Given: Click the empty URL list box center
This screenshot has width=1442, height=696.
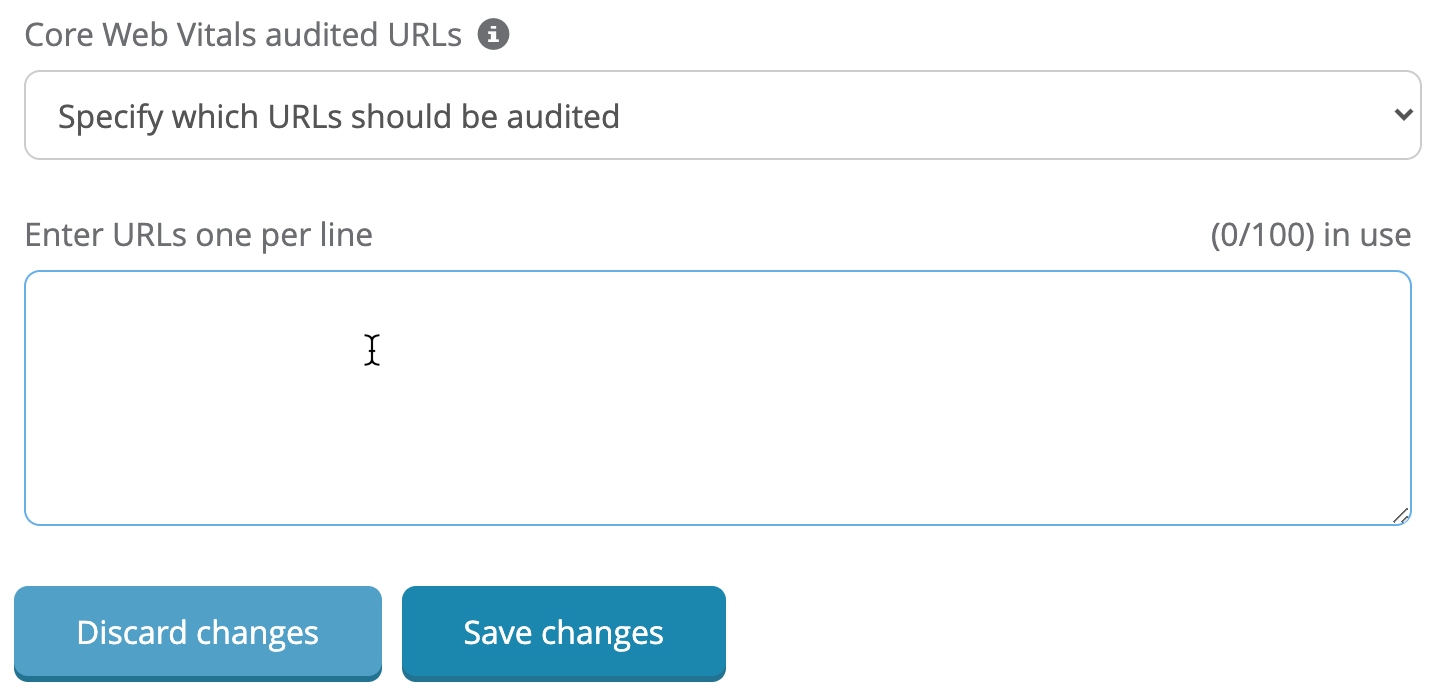Looking at the screenshot, I should click(x=717, y=397).
